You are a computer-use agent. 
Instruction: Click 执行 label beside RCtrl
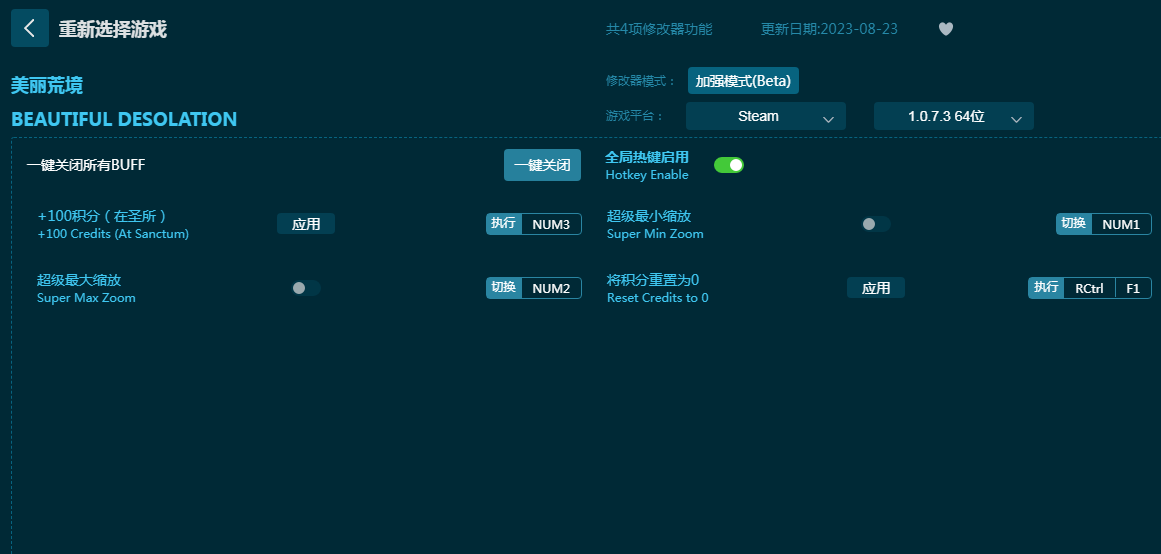pyautogui.click(x=1046, y=287)
